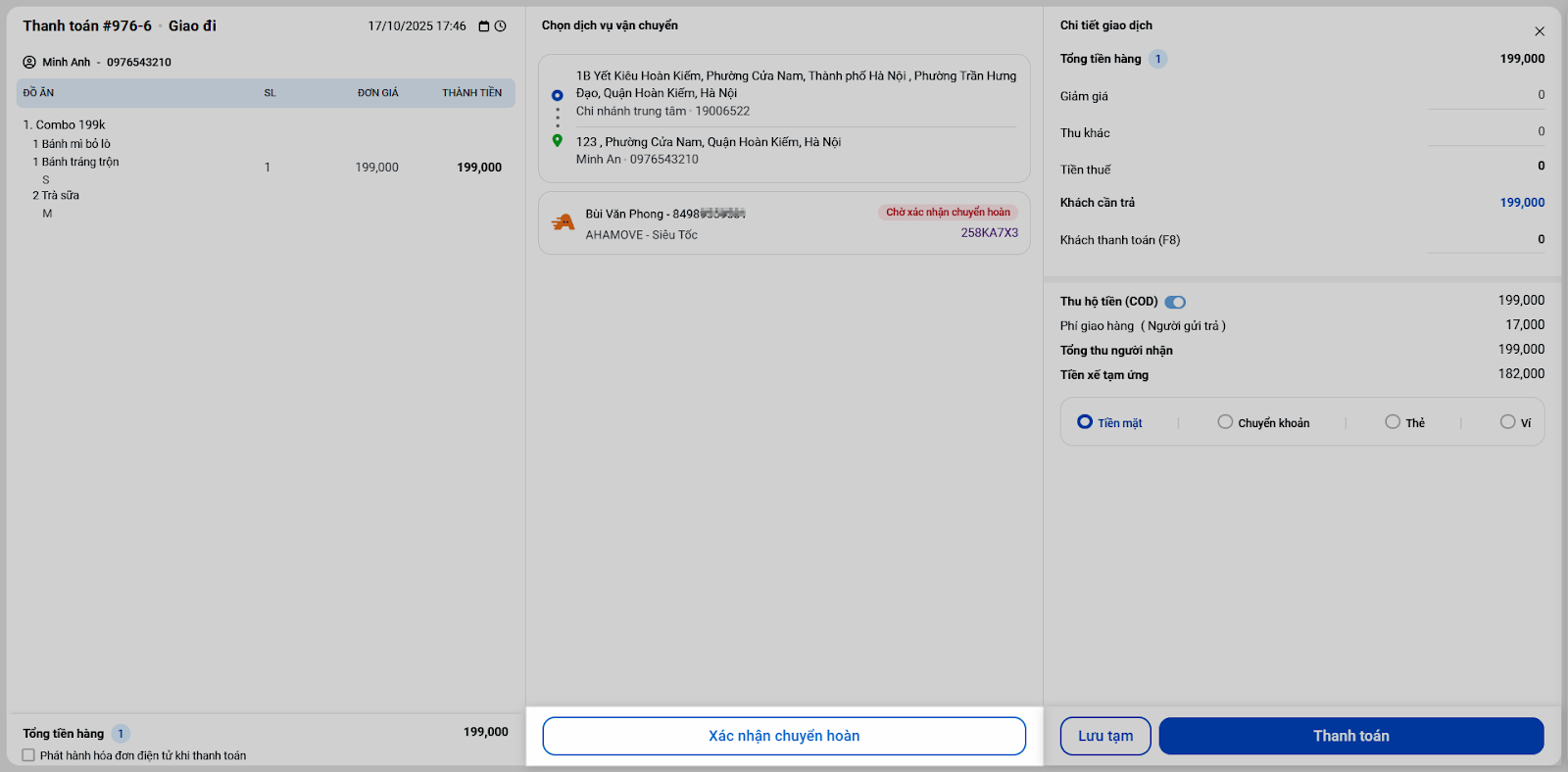
Task: Open the clock time picker icon
Action: coord(501,26)
